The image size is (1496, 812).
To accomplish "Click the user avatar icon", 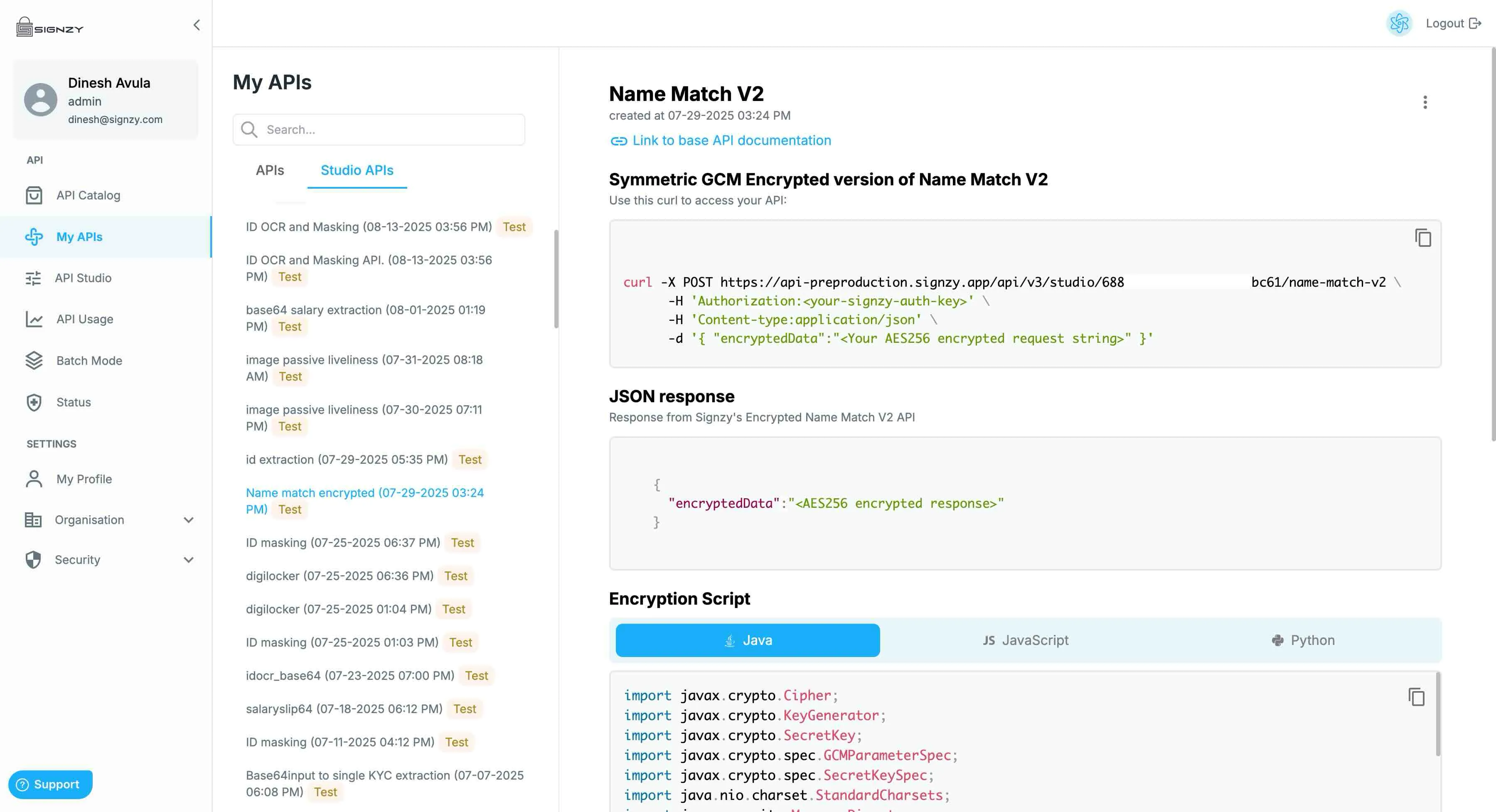I will tap(41, 99).
